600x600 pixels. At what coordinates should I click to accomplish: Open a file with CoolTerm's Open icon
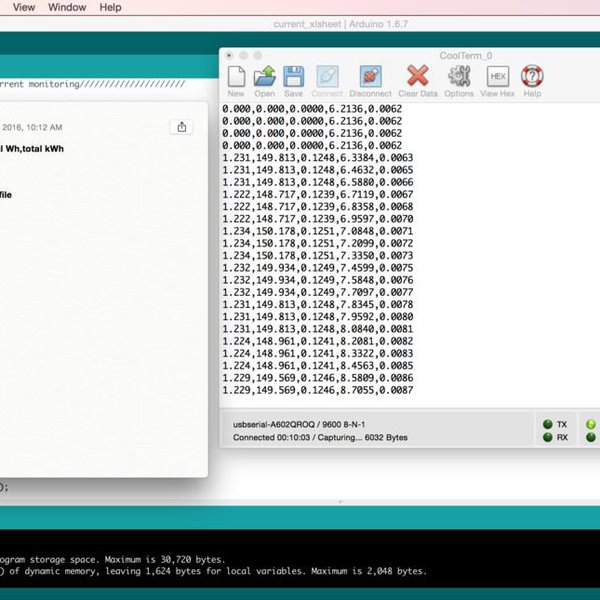[264, 78]
